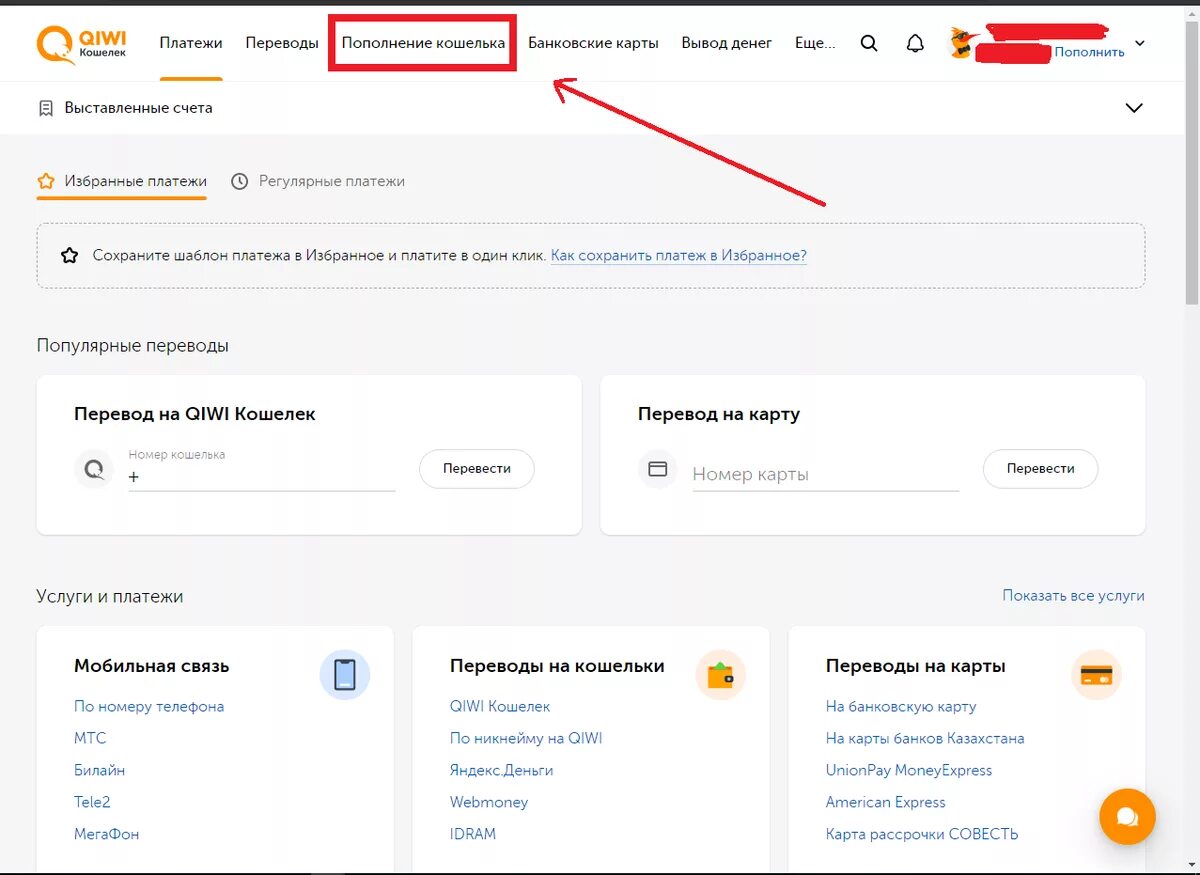The width and height of the screenshot is (1200, 875).
Task: Click Перевести for card transfer
Action: click(x=1041, y=468)
